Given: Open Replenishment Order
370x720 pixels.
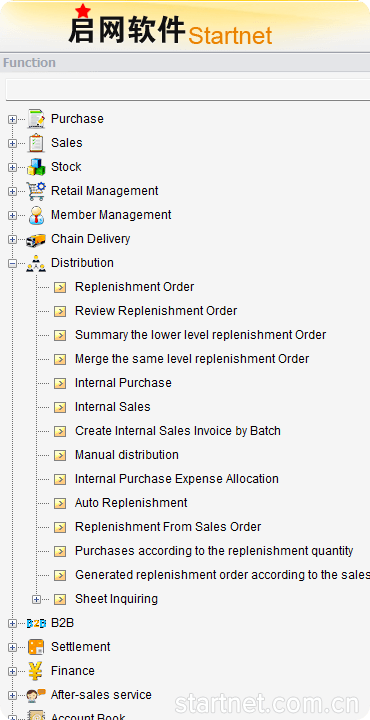Looking at the screenshot, I should coord(135,287).
